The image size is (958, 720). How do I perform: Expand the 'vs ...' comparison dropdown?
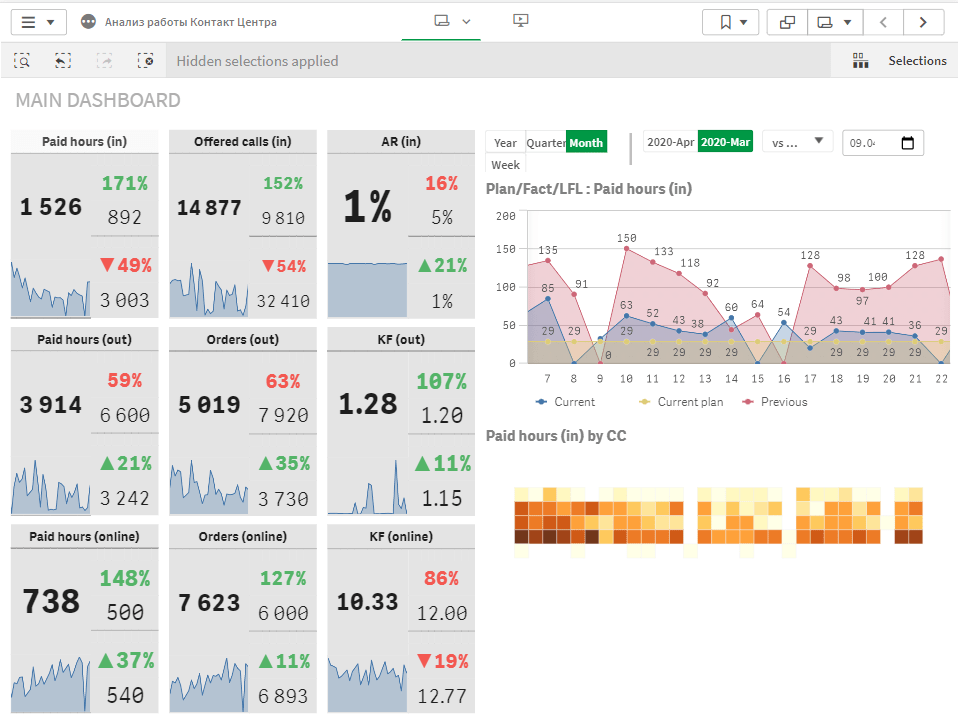pos(797,142)
